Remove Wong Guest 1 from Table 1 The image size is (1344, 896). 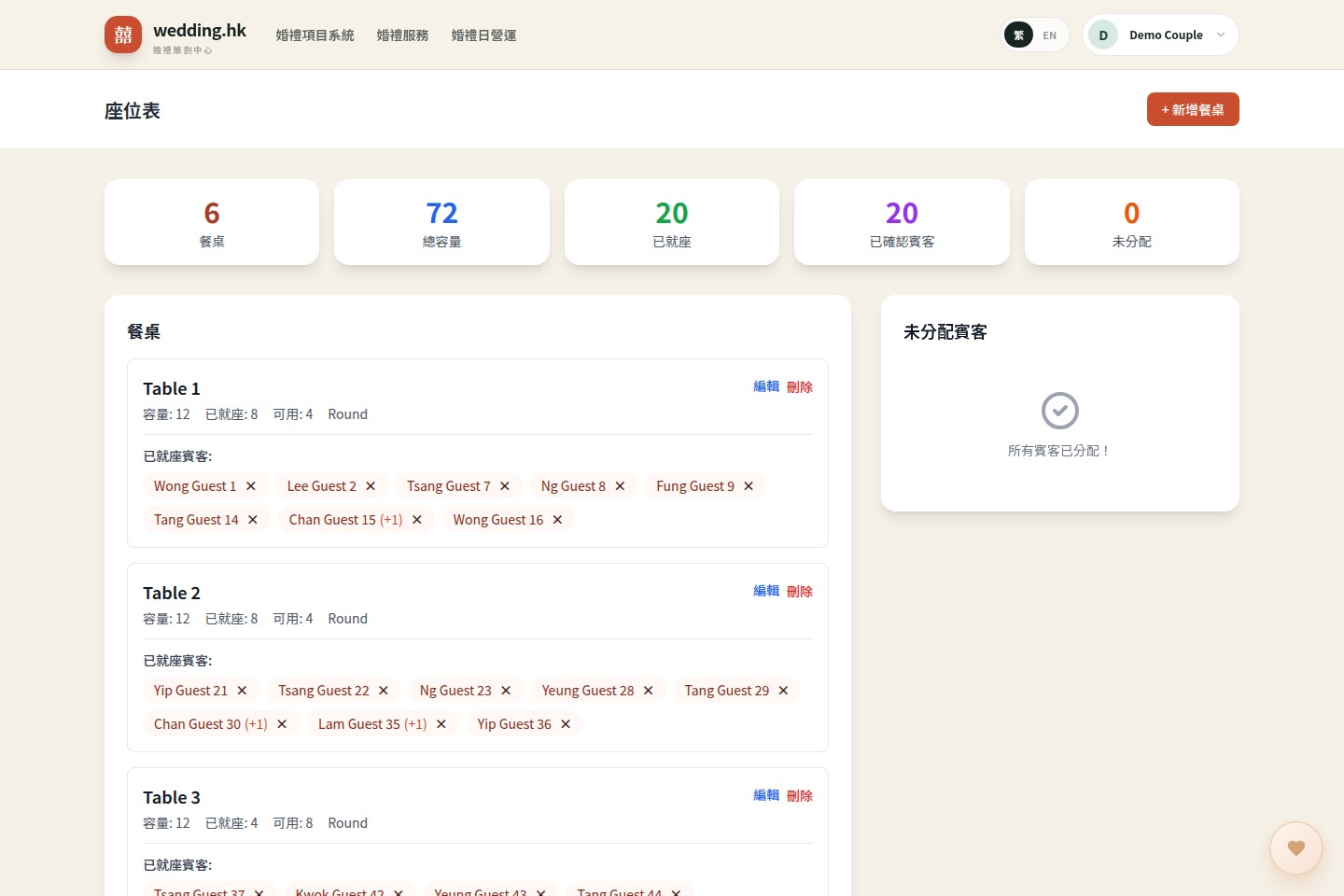[x=251, y=486]
